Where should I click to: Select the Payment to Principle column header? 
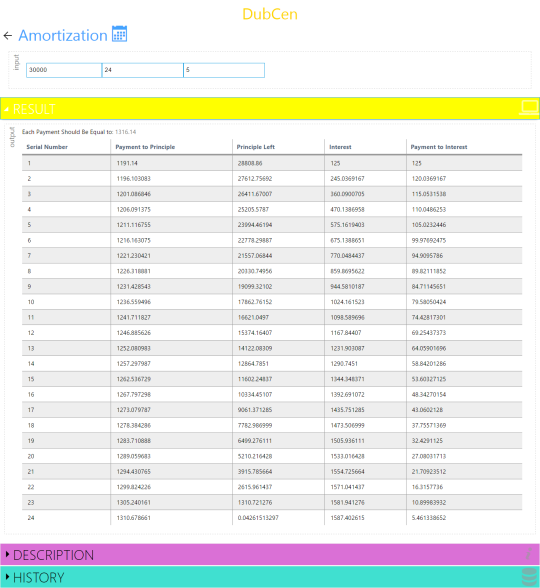(x=145, y=147)
